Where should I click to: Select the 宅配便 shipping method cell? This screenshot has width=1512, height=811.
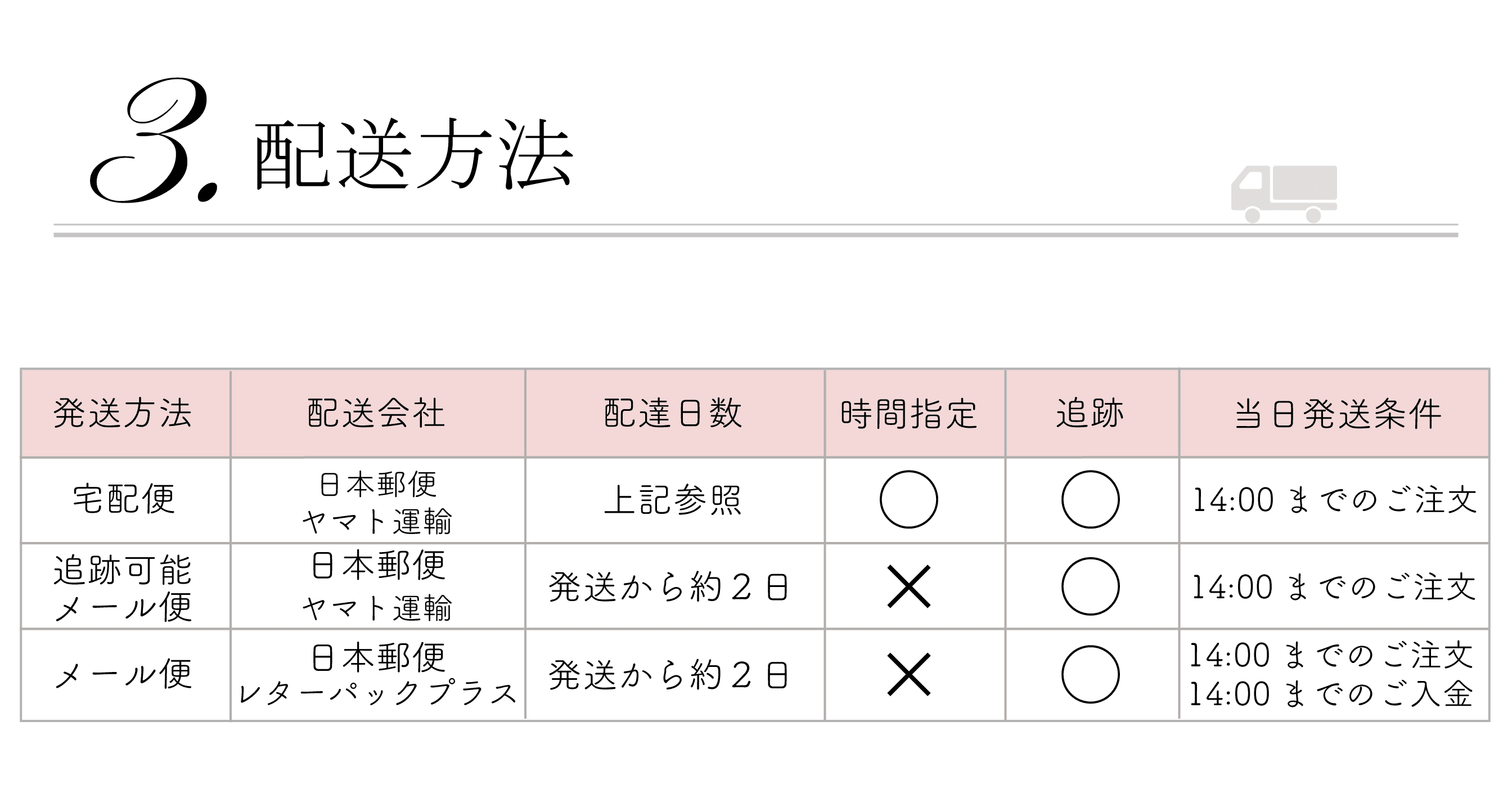[x=124, y=499]
